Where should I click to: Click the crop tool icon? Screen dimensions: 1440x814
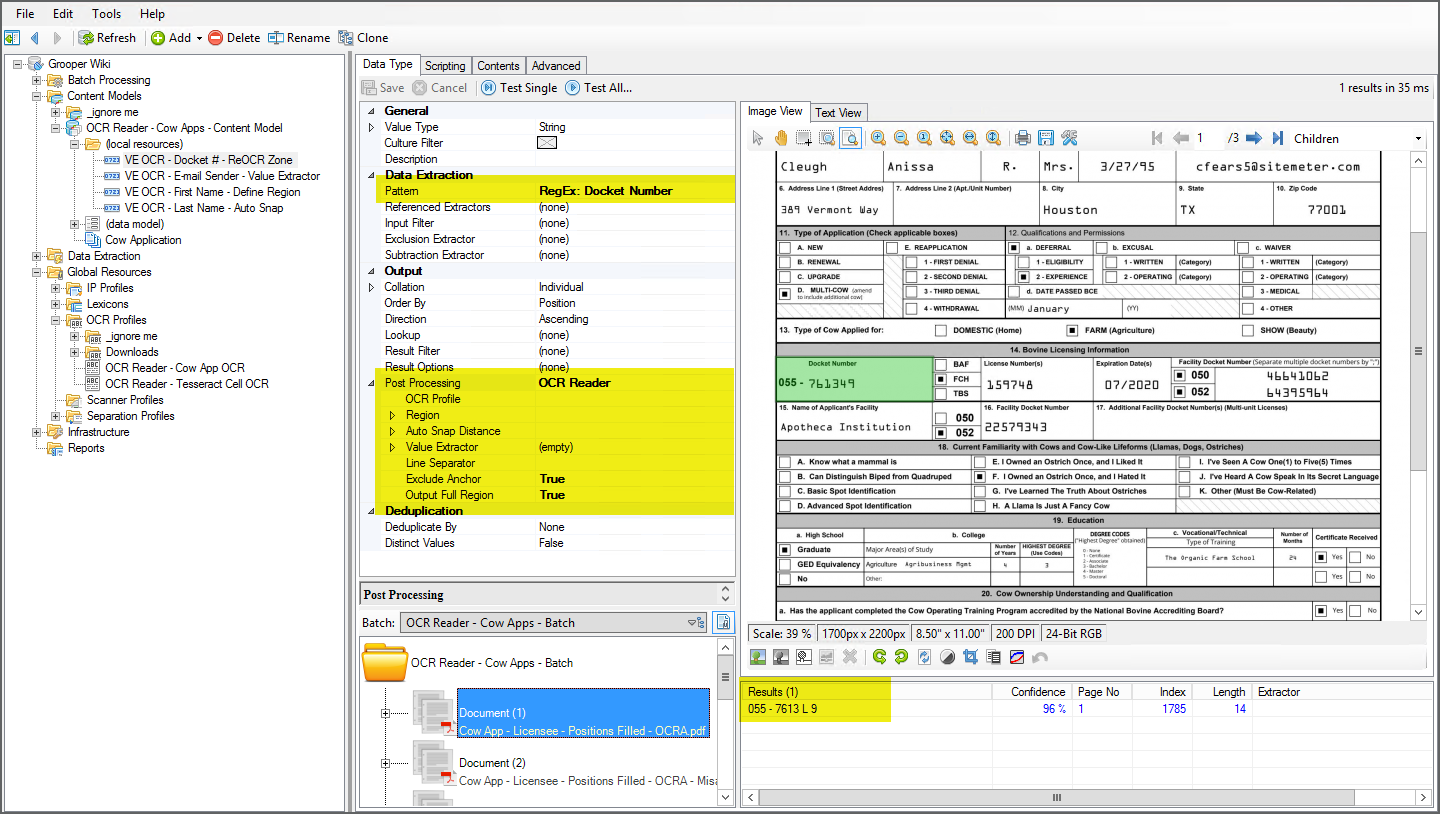pos(970,657)
